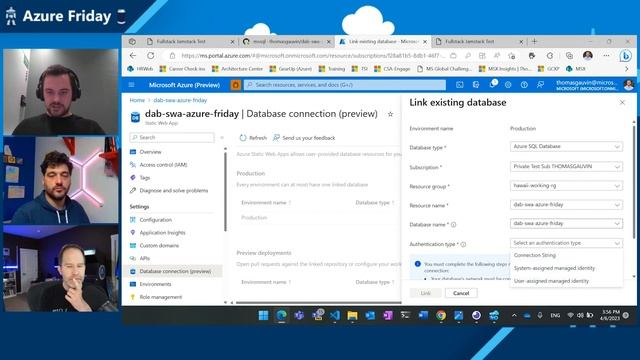This screenshot has width=640, height=360.
Task: Open Edge settings and more ellipsis
Action: coord(607,56)
